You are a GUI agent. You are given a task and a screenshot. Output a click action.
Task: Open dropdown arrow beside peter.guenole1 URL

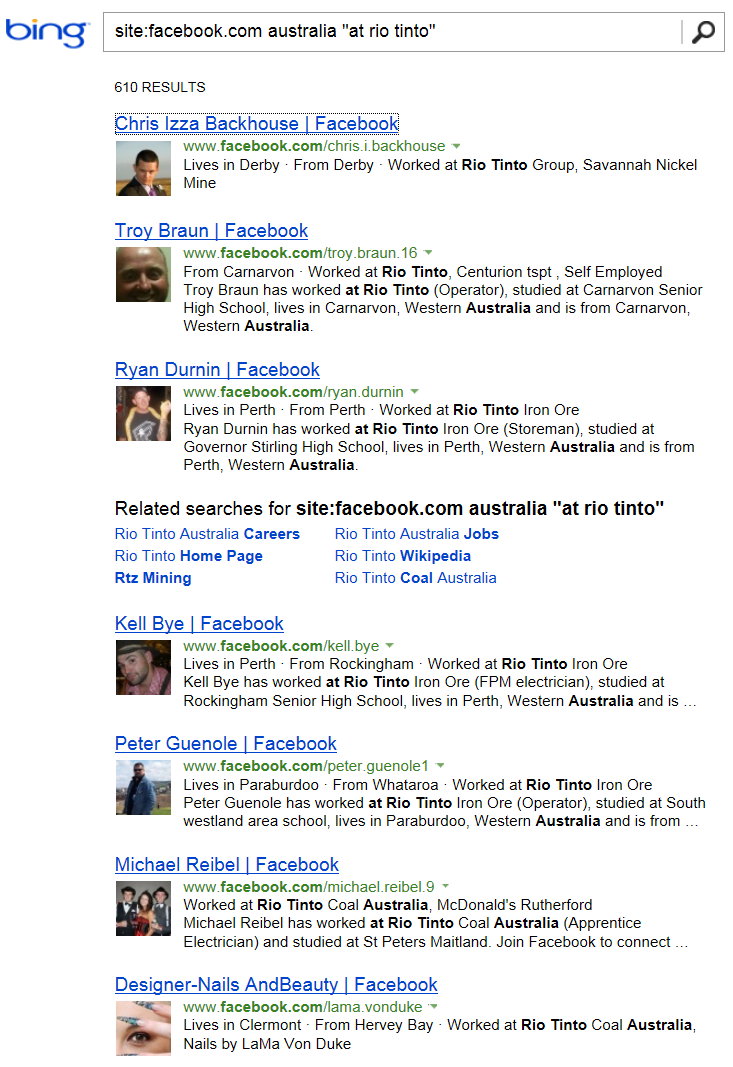tap(440, 766)
